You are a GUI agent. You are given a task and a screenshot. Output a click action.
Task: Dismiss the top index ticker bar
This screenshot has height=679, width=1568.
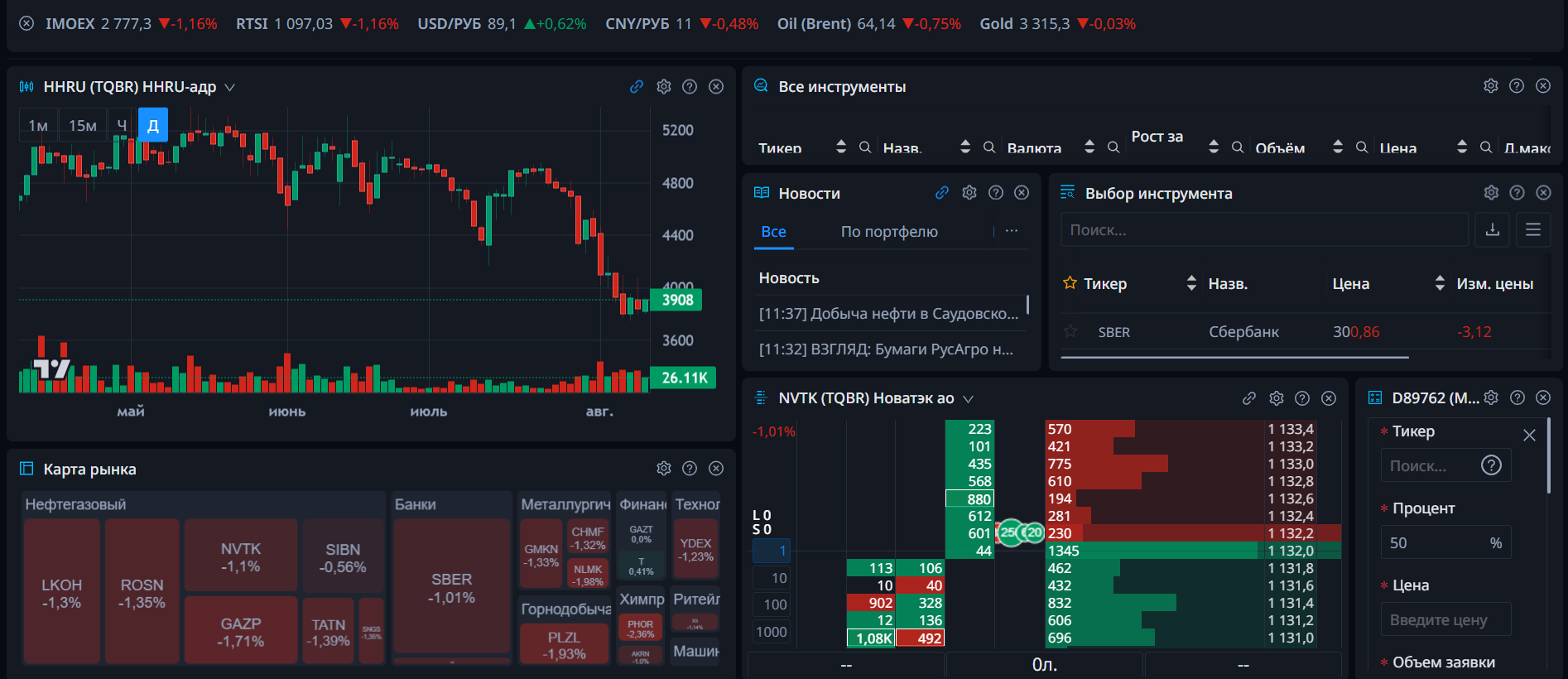26,24
